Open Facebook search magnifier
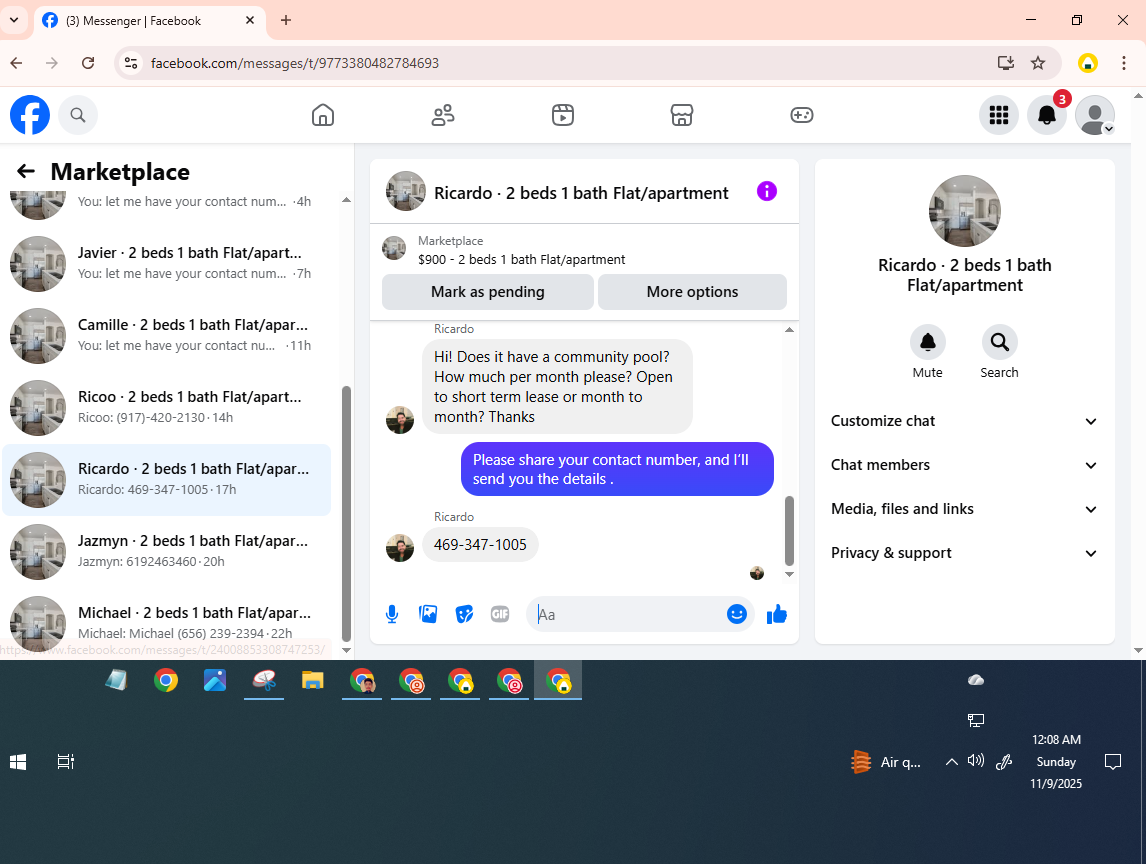 point(77,115)
